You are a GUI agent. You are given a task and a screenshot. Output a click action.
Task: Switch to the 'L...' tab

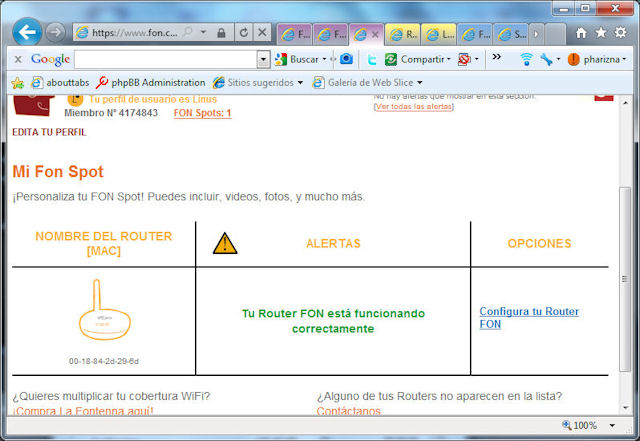coord(439,34)
